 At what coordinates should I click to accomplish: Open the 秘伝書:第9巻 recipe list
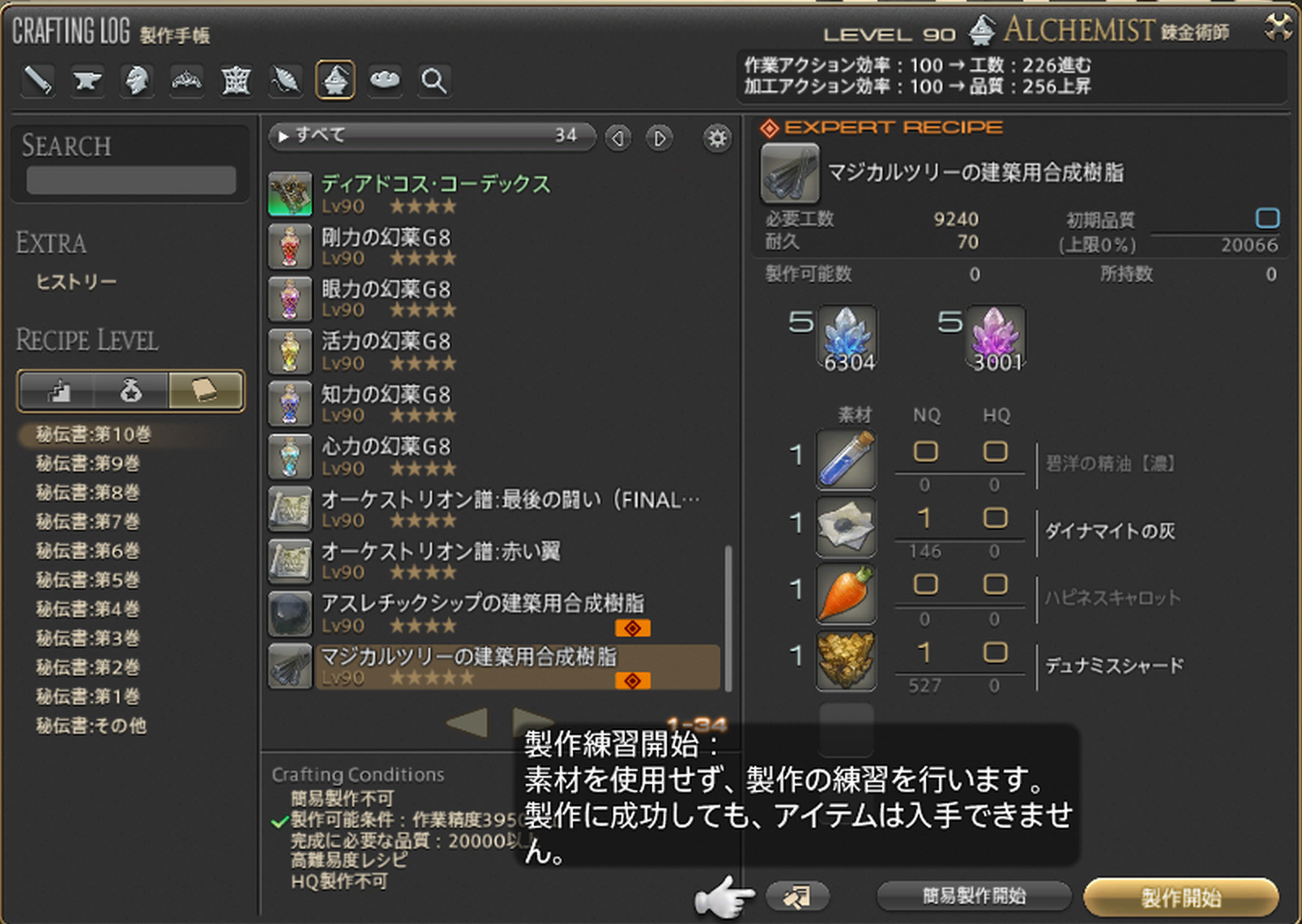pyautogui.click(x=88, y=464)
